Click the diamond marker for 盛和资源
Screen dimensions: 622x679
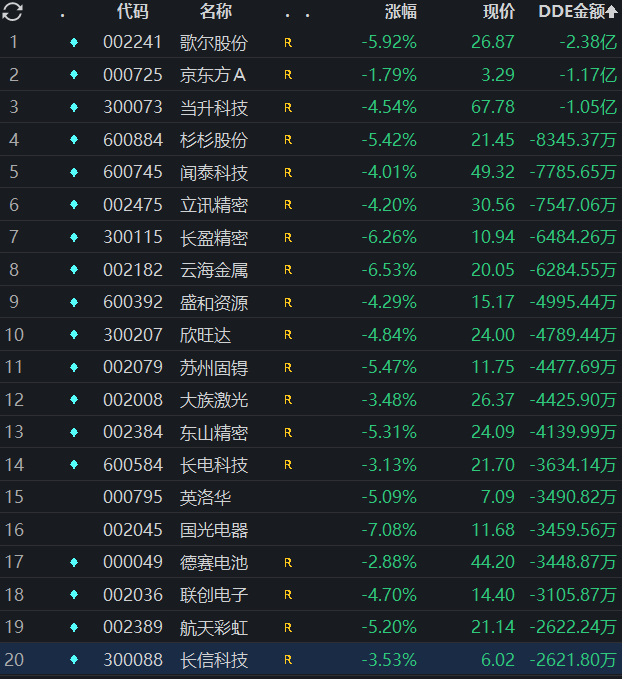tap(74, 302)
